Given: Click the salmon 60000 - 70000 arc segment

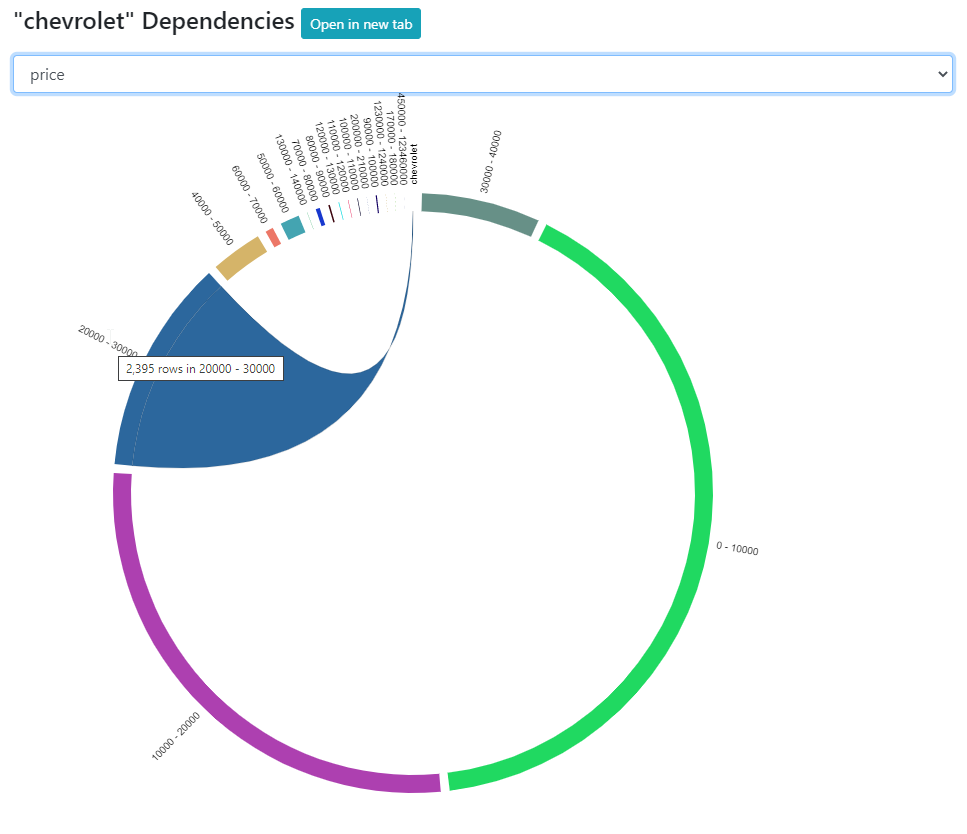Looking at the screenshot, I should tap(273, 237).
